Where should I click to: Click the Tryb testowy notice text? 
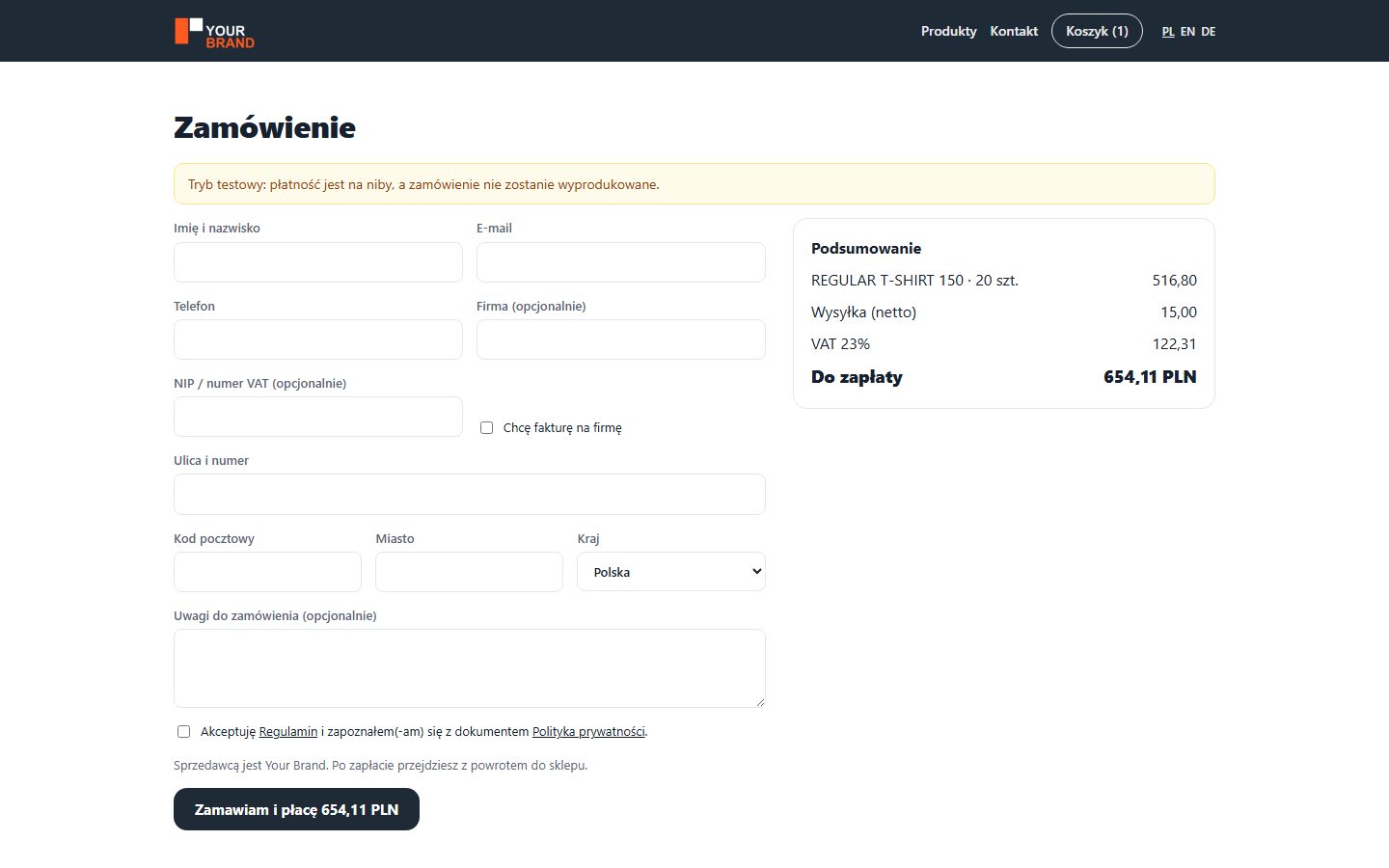[423, 184]
